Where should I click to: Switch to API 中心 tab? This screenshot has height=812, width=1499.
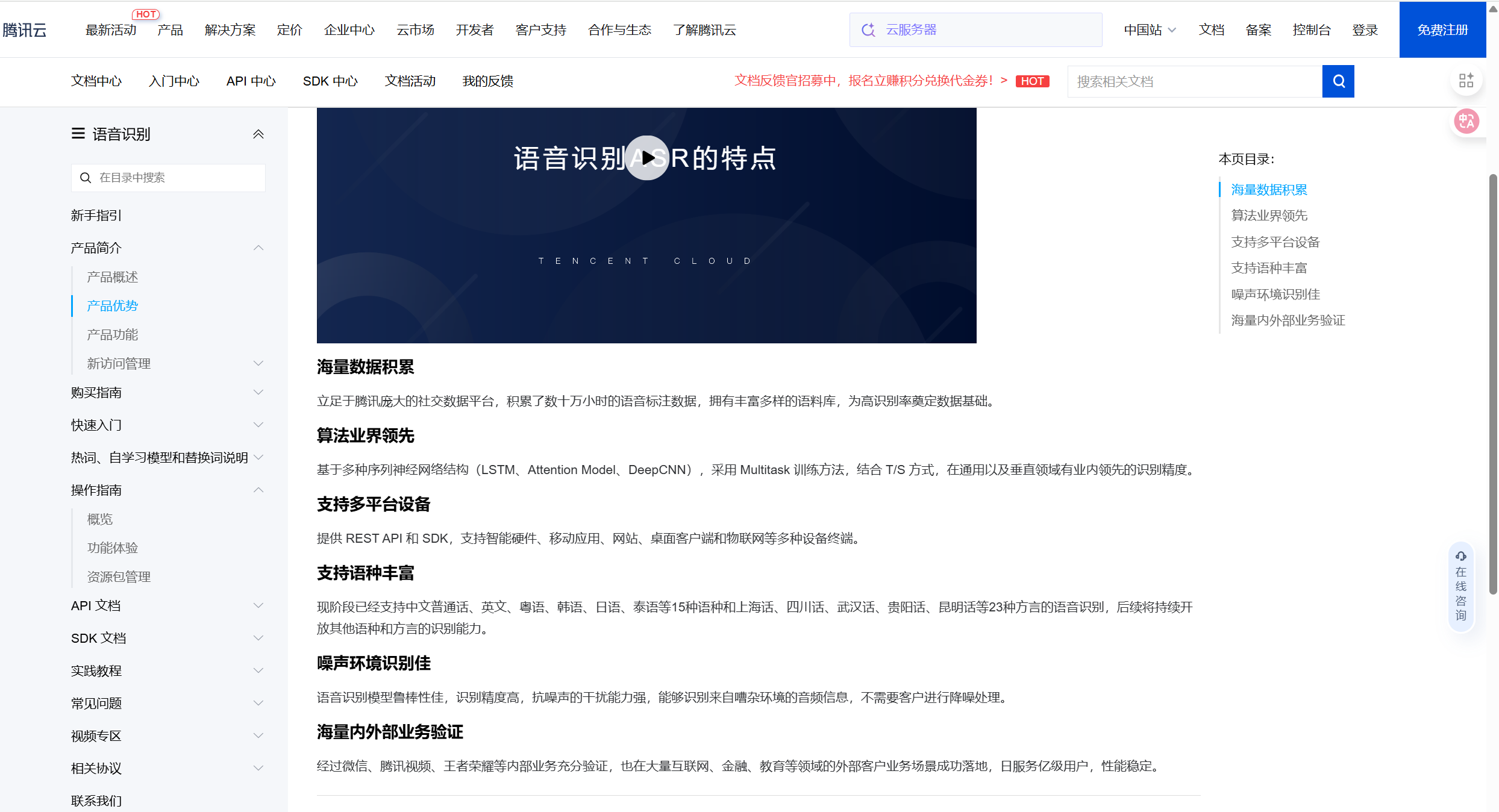point(251,81)
